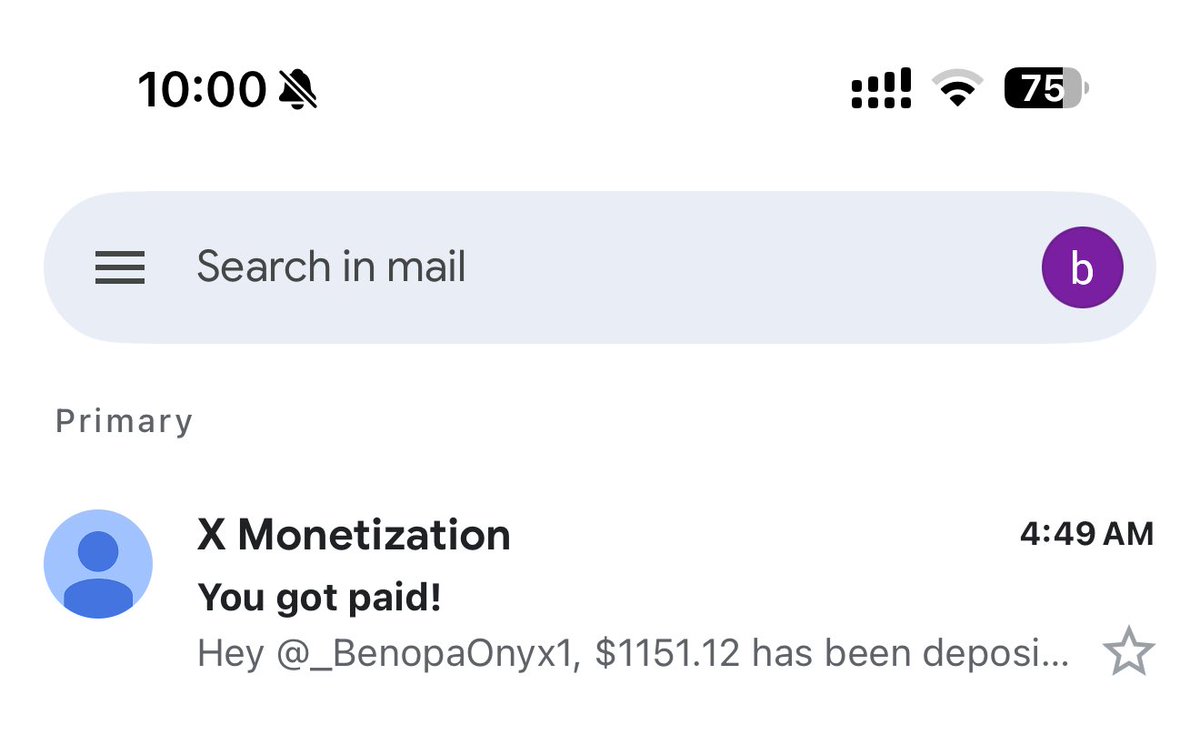Open the email from X Monetization
Viewport: 1200px width, 735px height.
[600, 594]
